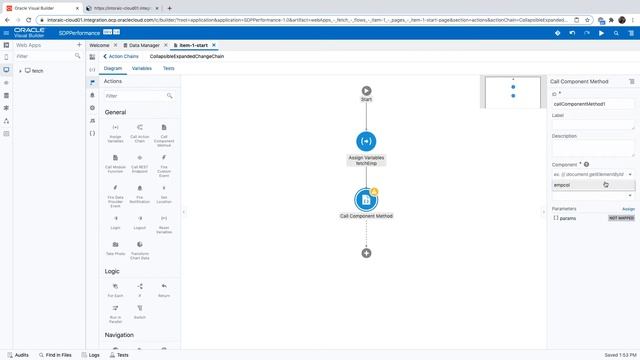Collapse the properties panel with right handle
The image size is (640, 360).
pos(543,212)
